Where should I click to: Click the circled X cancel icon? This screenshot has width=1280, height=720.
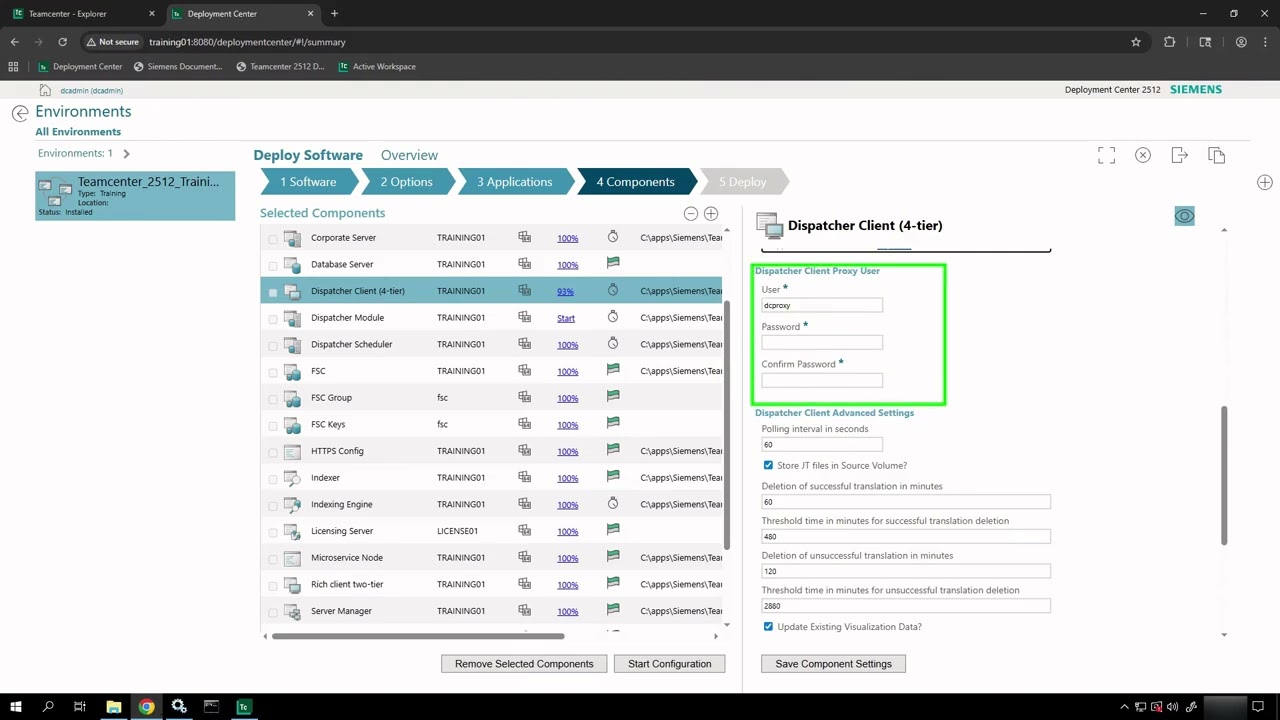[x=1143, y=155]
